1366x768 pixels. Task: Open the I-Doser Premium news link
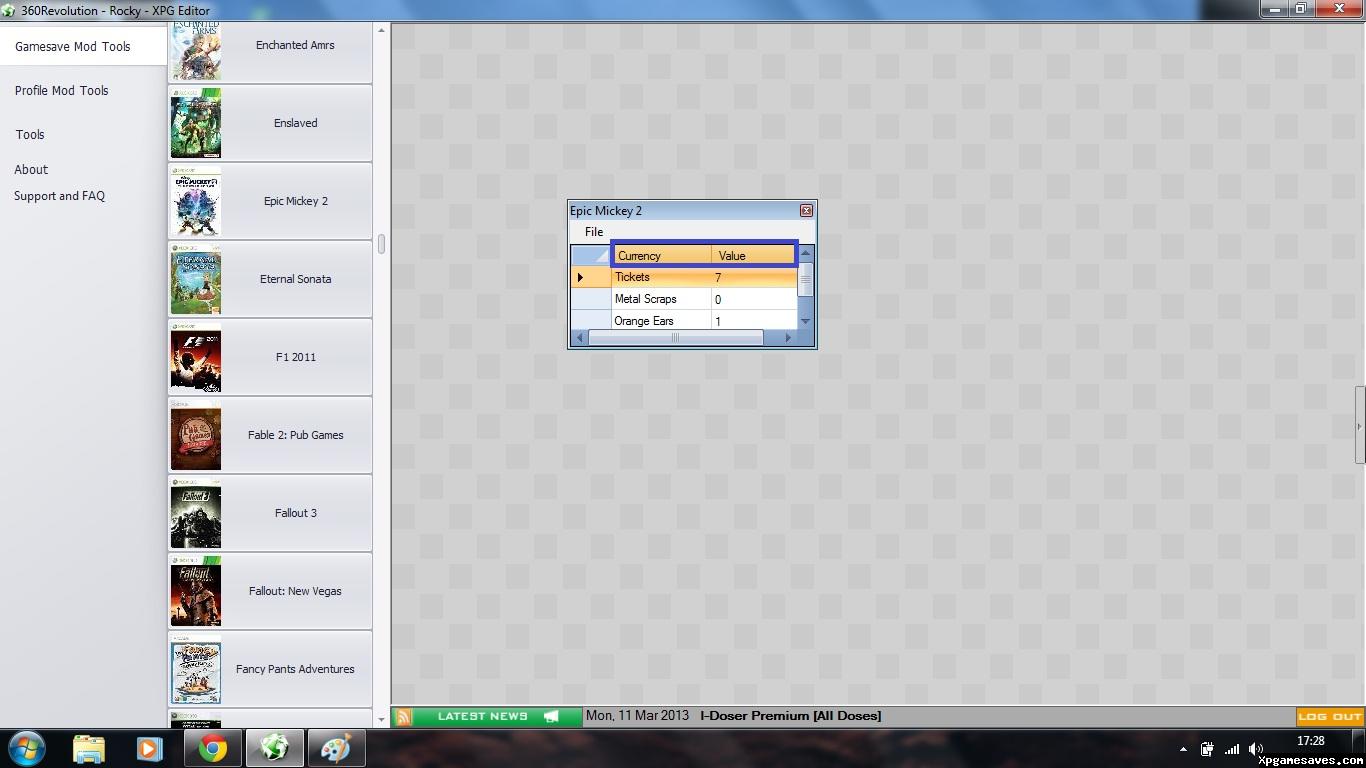pyautogui.click(x=790, y=716)
